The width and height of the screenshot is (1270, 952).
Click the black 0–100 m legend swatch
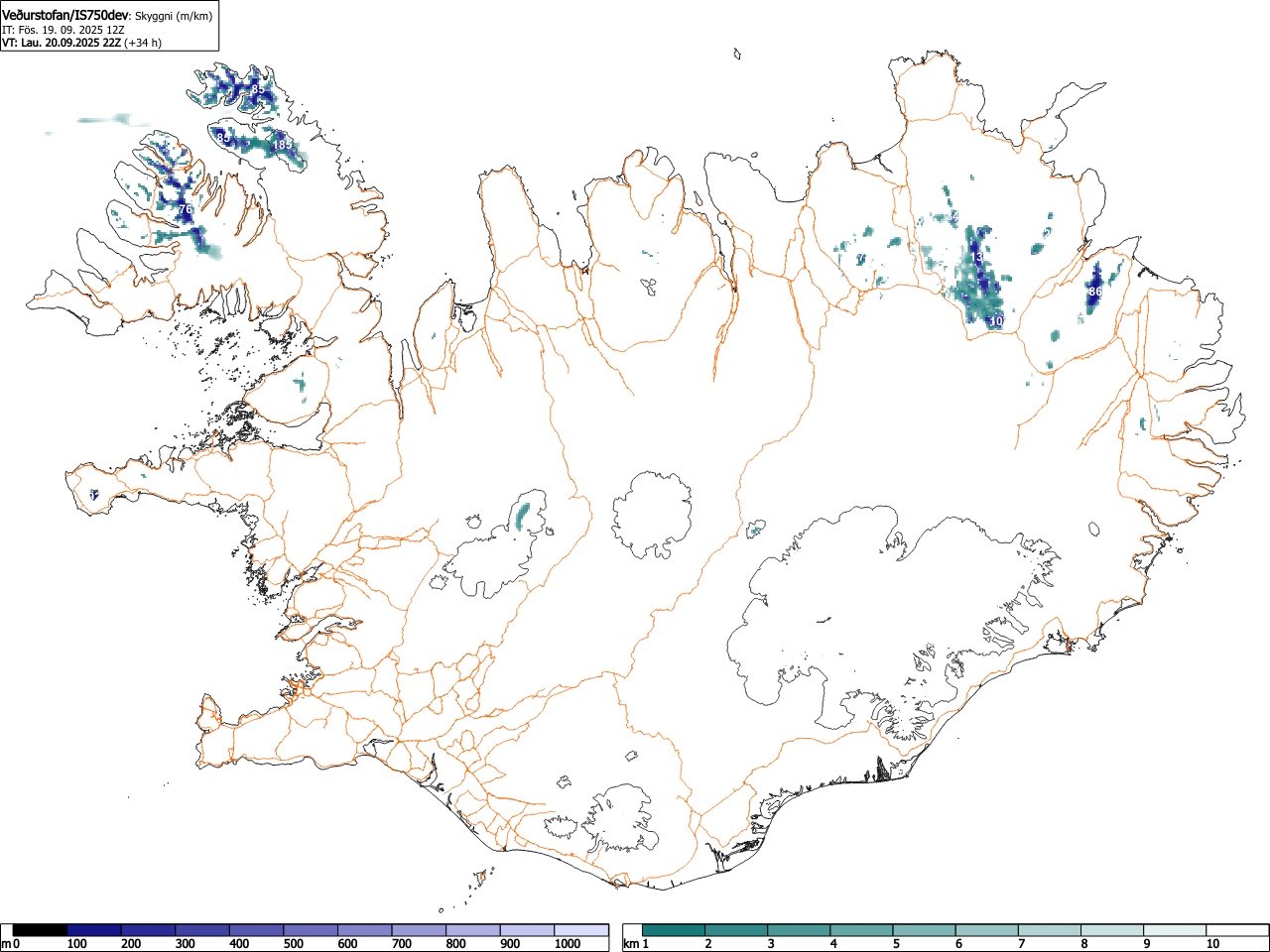(x=41, y=930)
